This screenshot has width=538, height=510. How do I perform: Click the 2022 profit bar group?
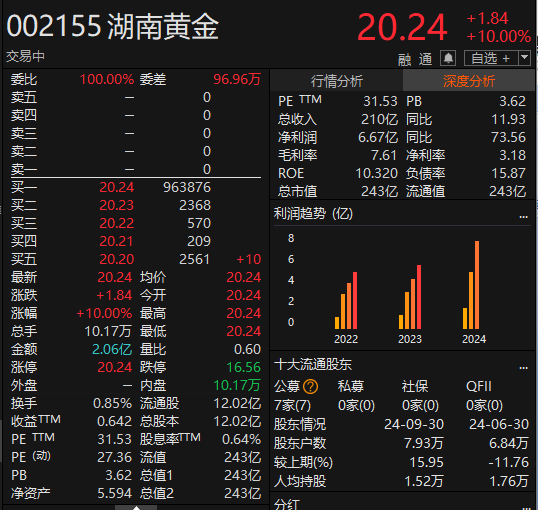346,300
